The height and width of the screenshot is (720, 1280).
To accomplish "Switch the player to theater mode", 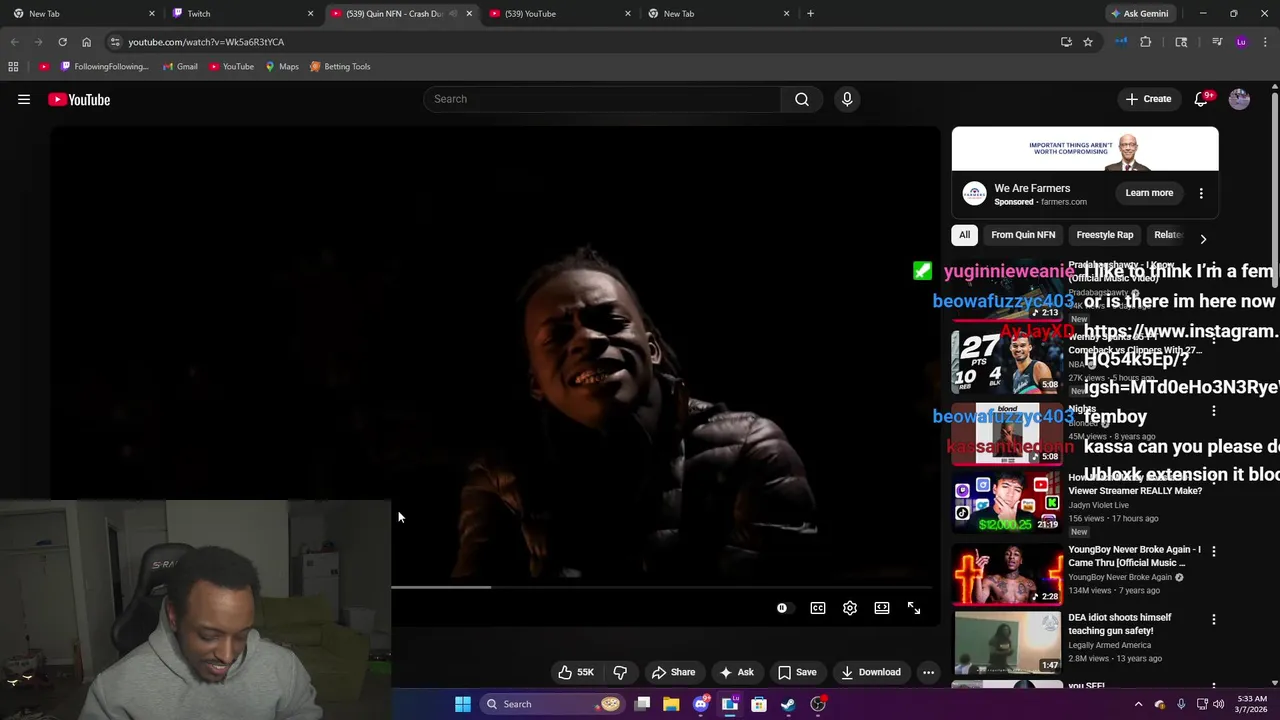I will tap(882, 608).
